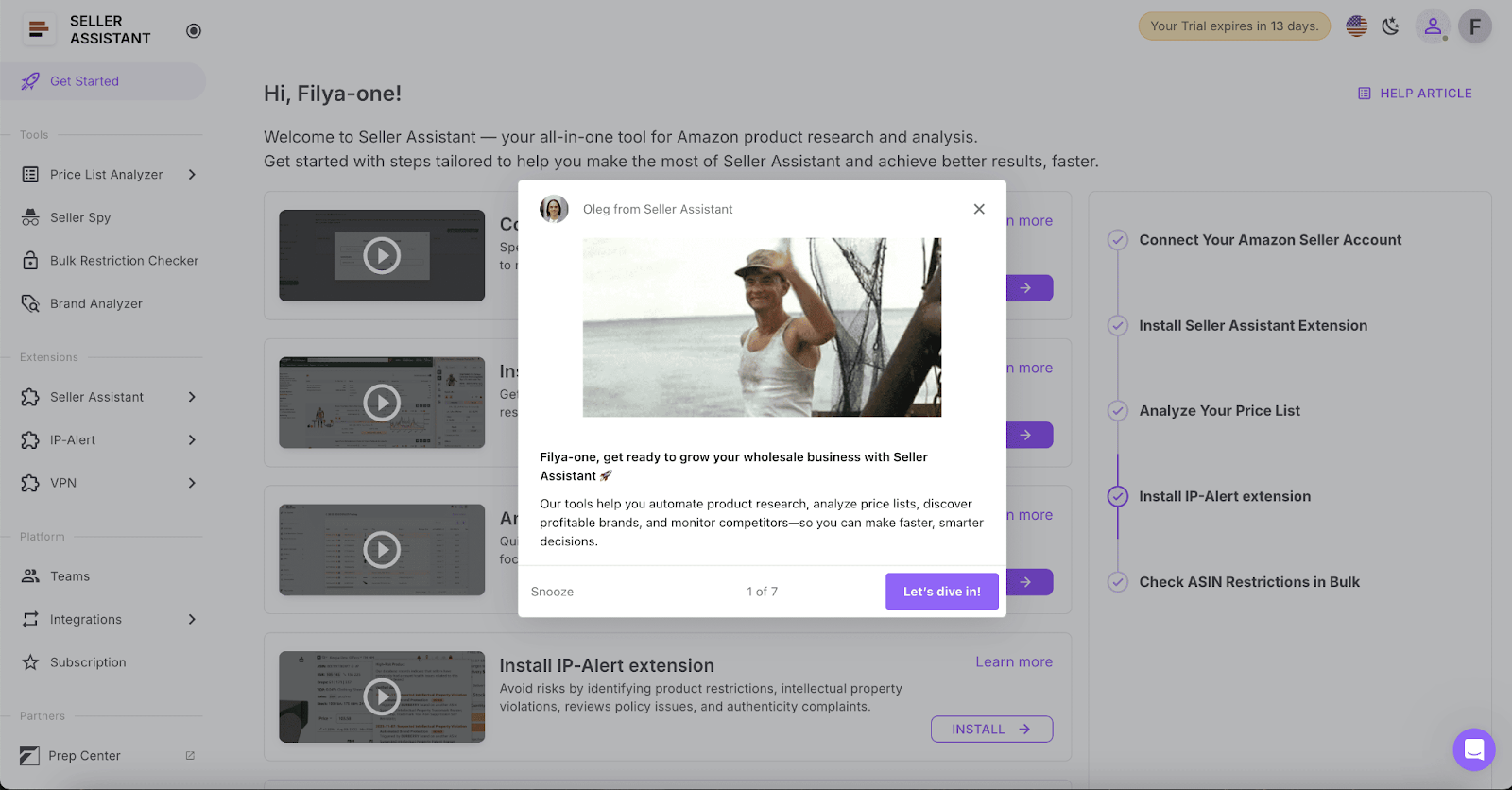Click checkmark beside Install Seller Assistant Extension
The image size is (1512, 790).
pos(1118,326)
